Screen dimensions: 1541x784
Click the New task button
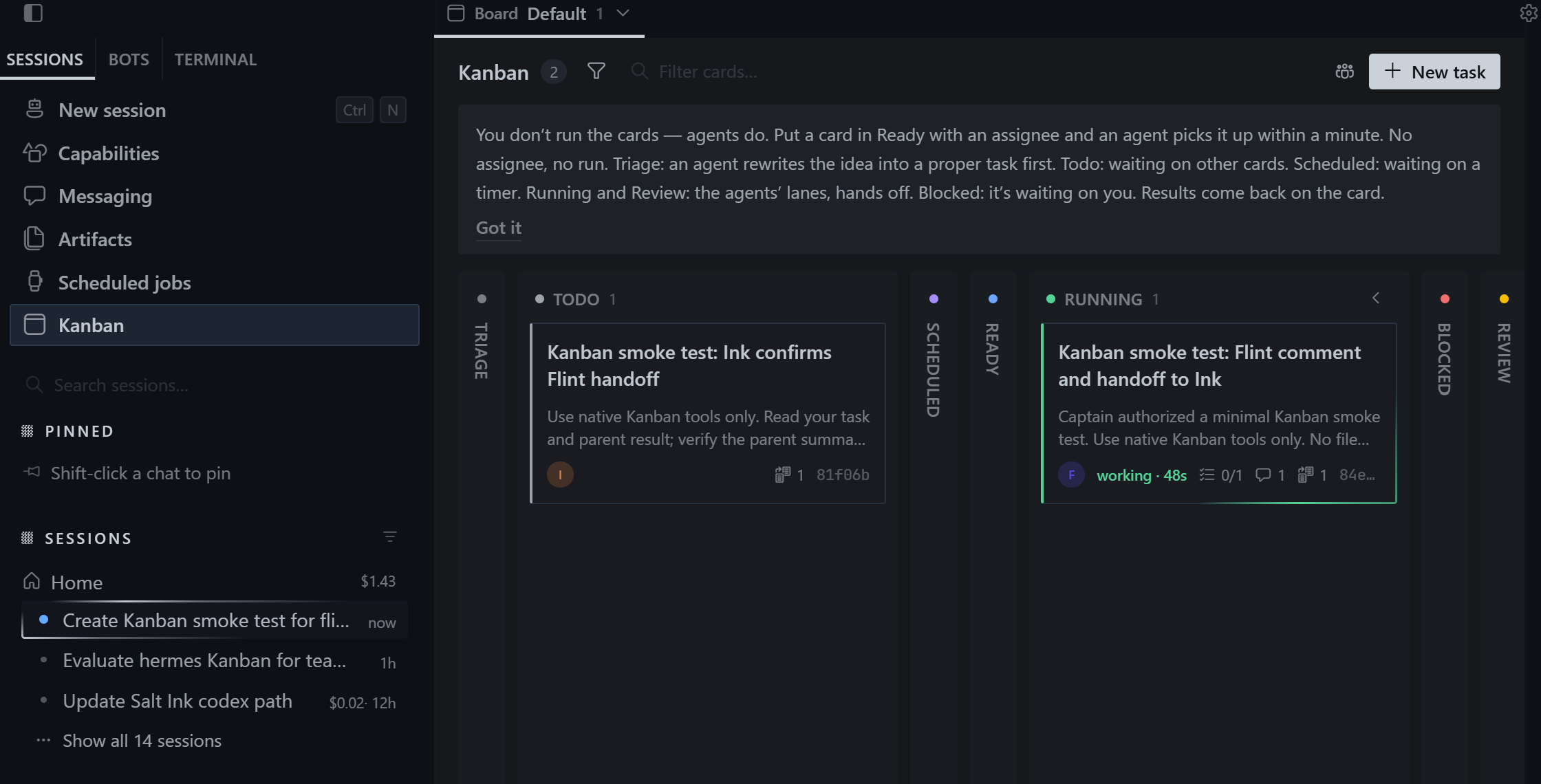click(1434, 72)
